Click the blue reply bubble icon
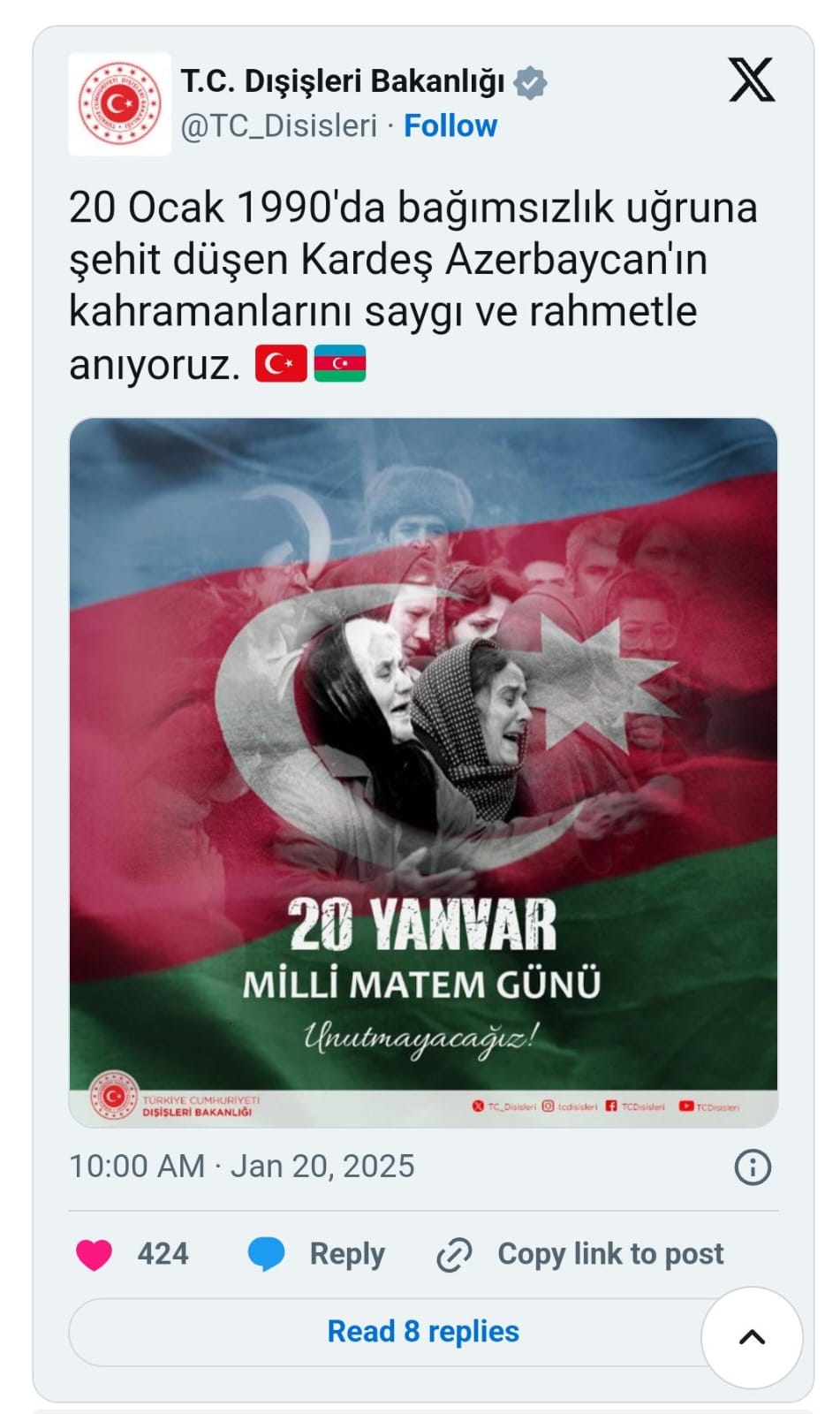Image resolution: width=840 pixels, height=1414 pixels. pyautogui.click(x=266, y=1254)
